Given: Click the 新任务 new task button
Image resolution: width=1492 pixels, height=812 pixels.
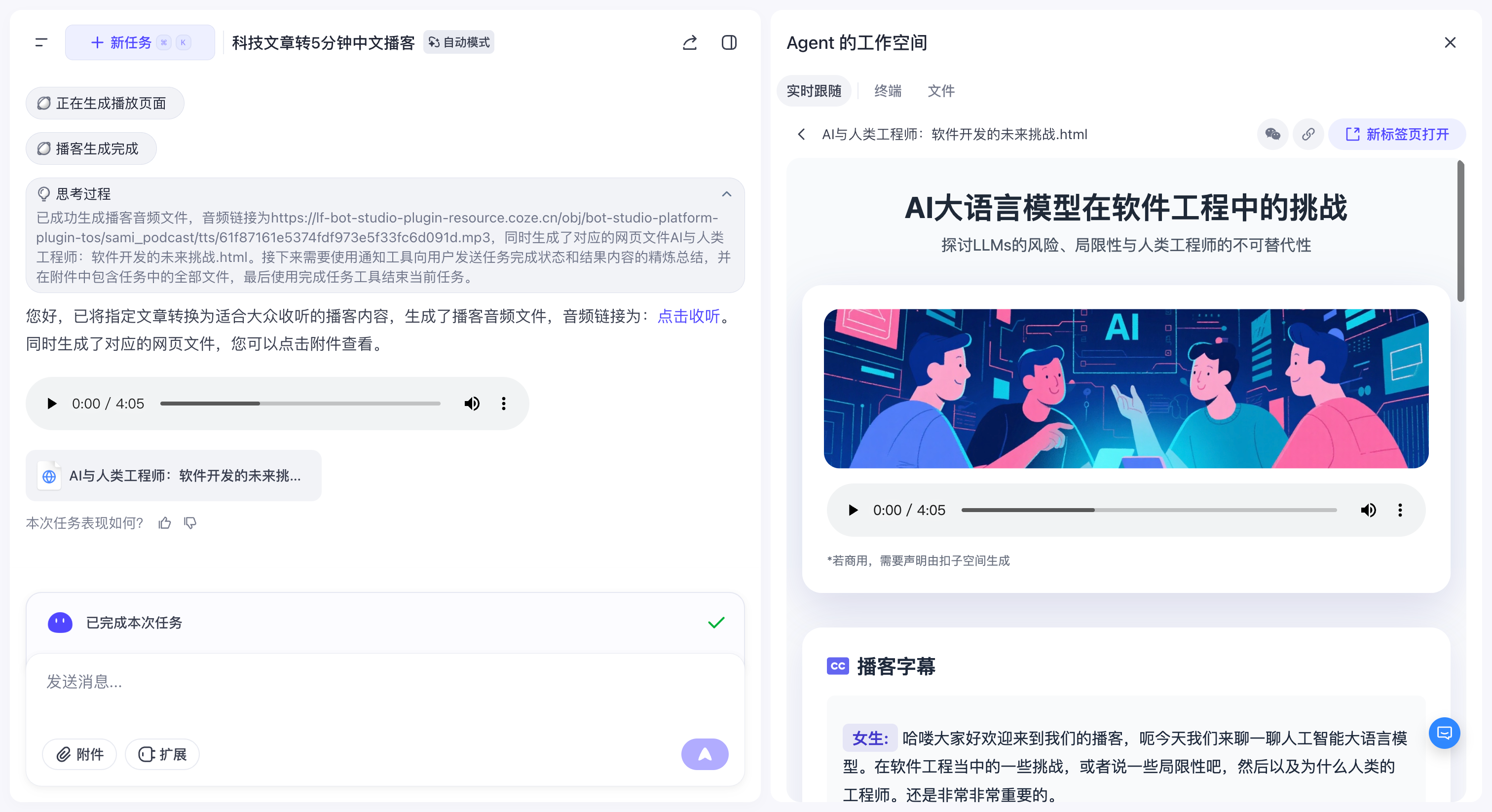Looking at the screenshot, I should (140, 42).
